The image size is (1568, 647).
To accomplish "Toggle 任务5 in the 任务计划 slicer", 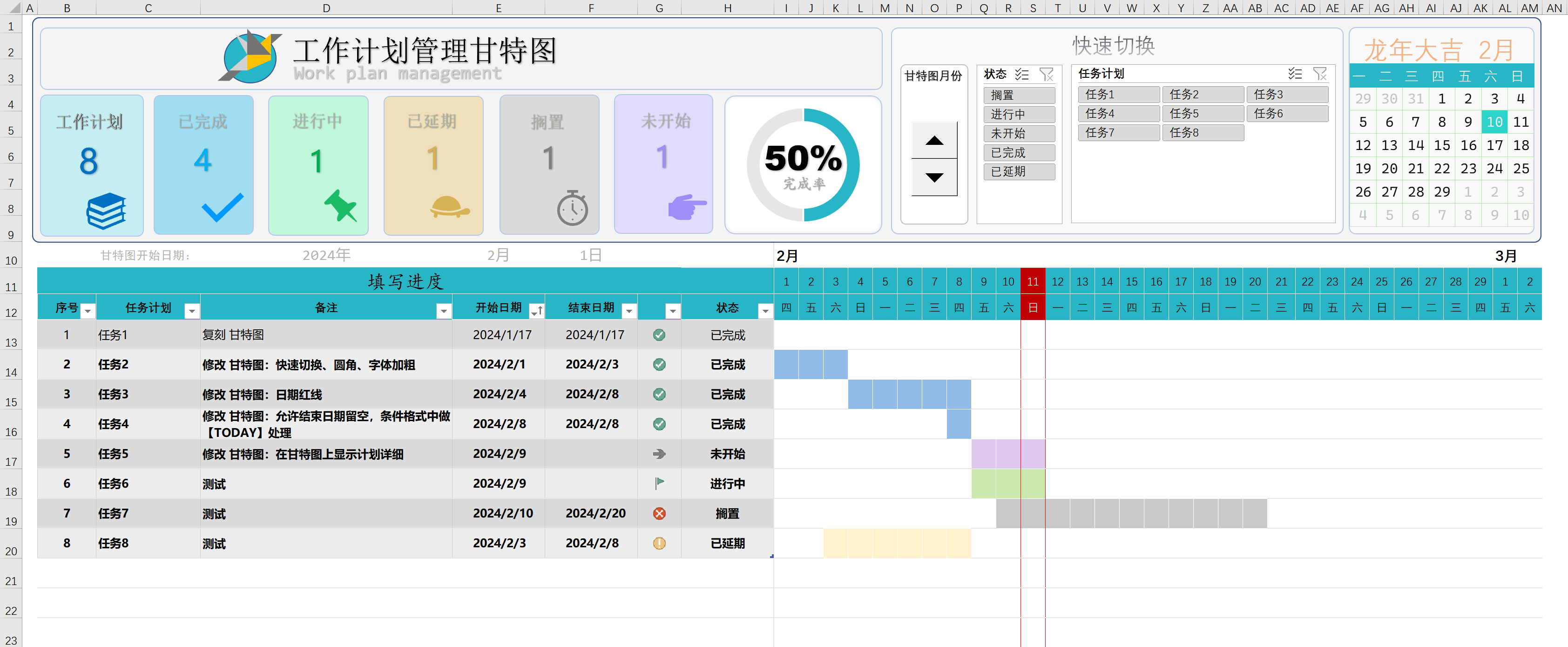I will pos(1203,113).
